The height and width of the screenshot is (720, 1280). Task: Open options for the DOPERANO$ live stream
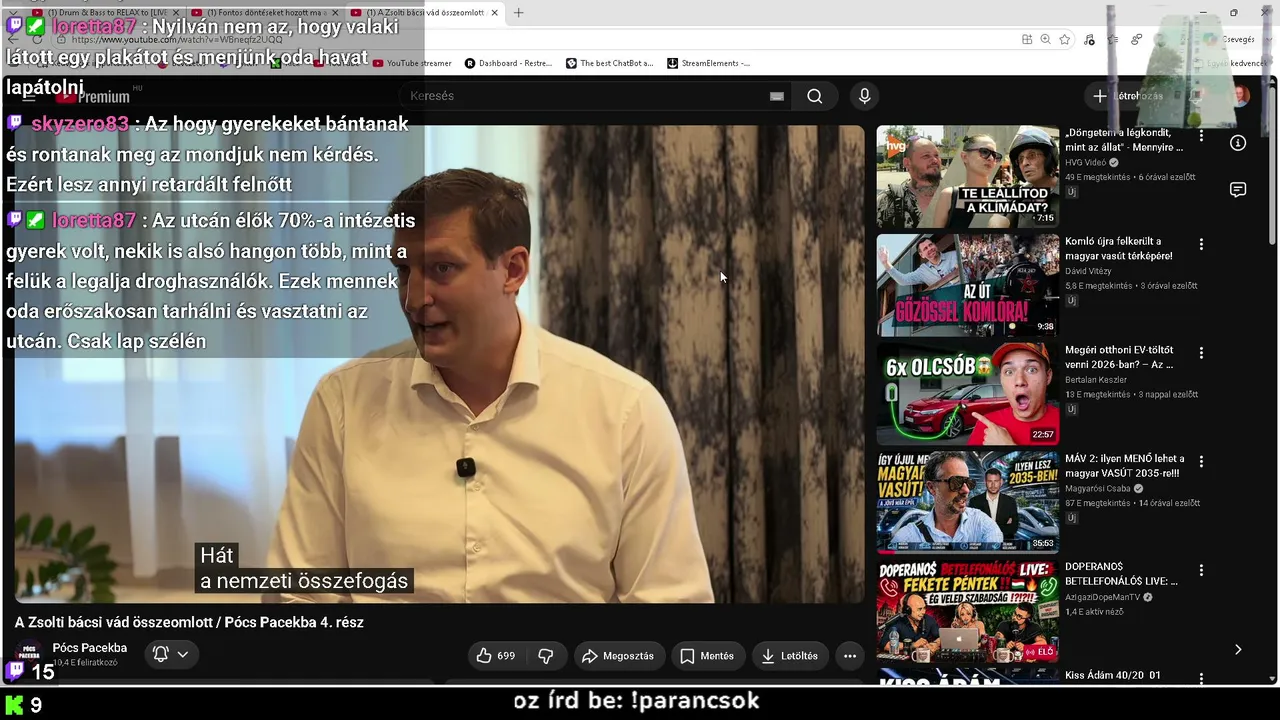coord(1201,570)
